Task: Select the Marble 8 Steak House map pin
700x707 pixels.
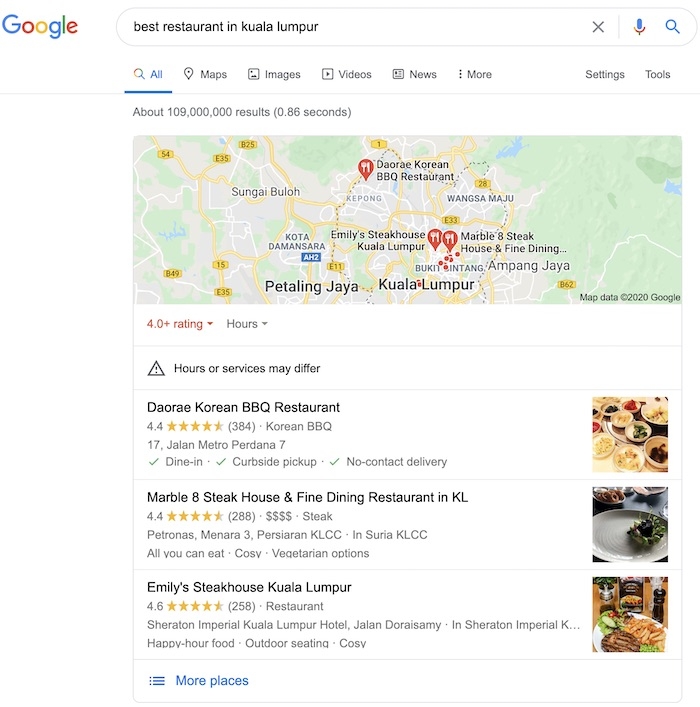Action: [450, 240]
